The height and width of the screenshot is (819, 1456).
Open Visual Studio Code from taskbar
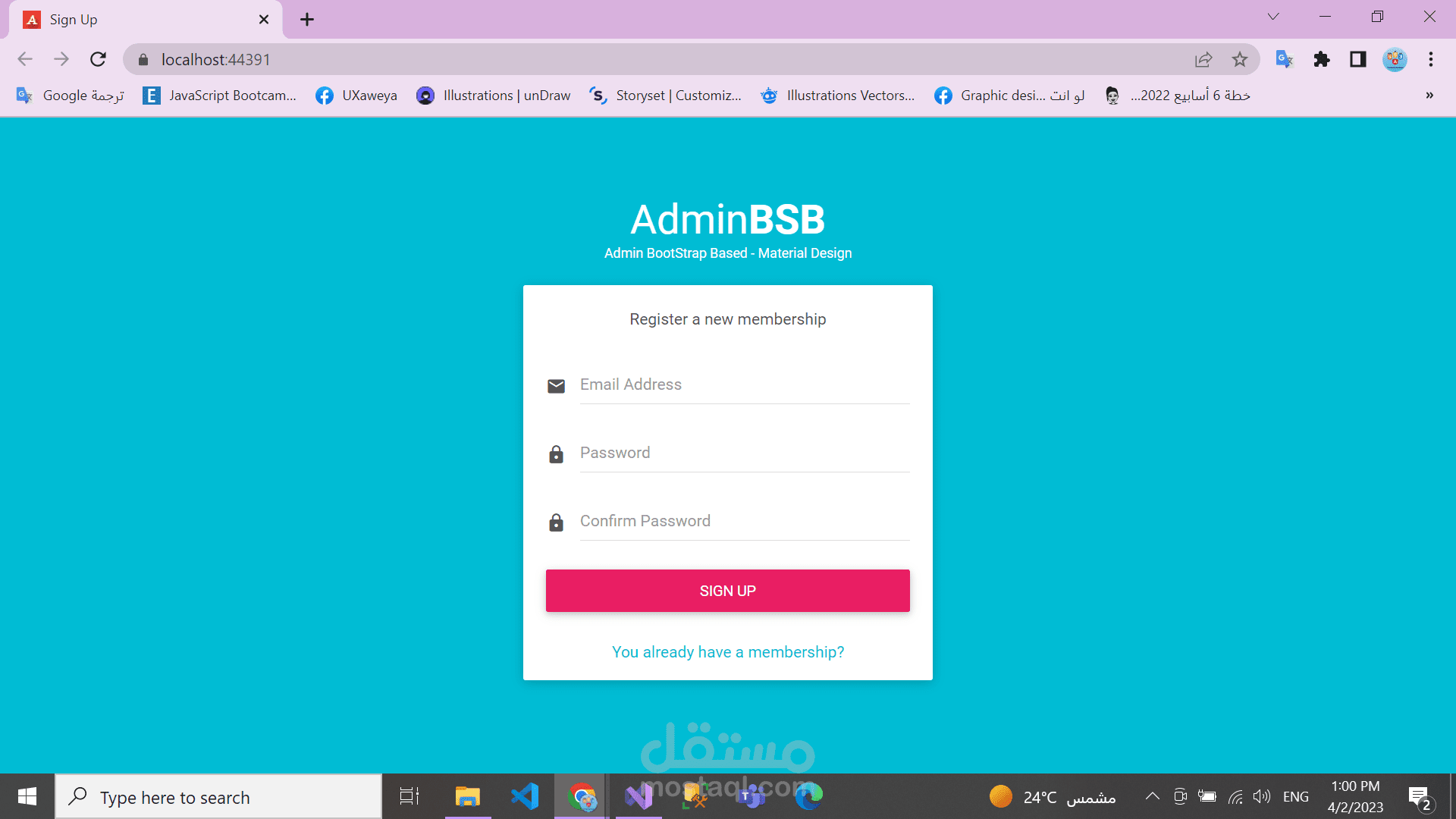click(x=525, y=796)
